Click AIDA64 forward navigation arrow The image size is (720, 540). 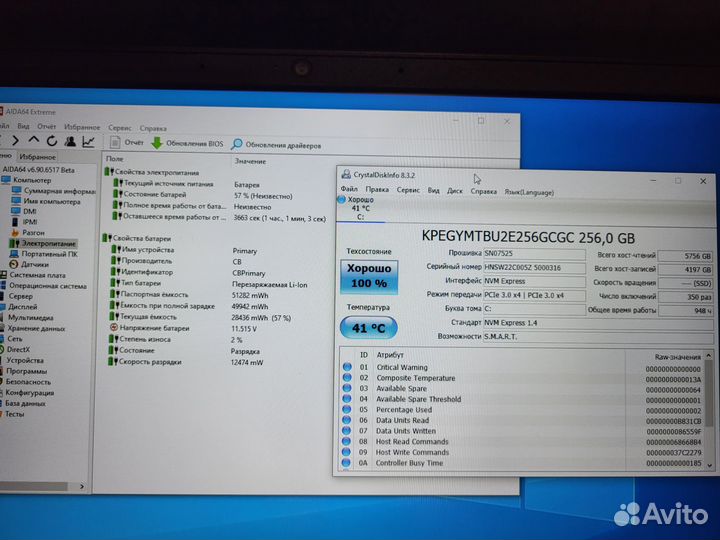click(x=15, y=141)
